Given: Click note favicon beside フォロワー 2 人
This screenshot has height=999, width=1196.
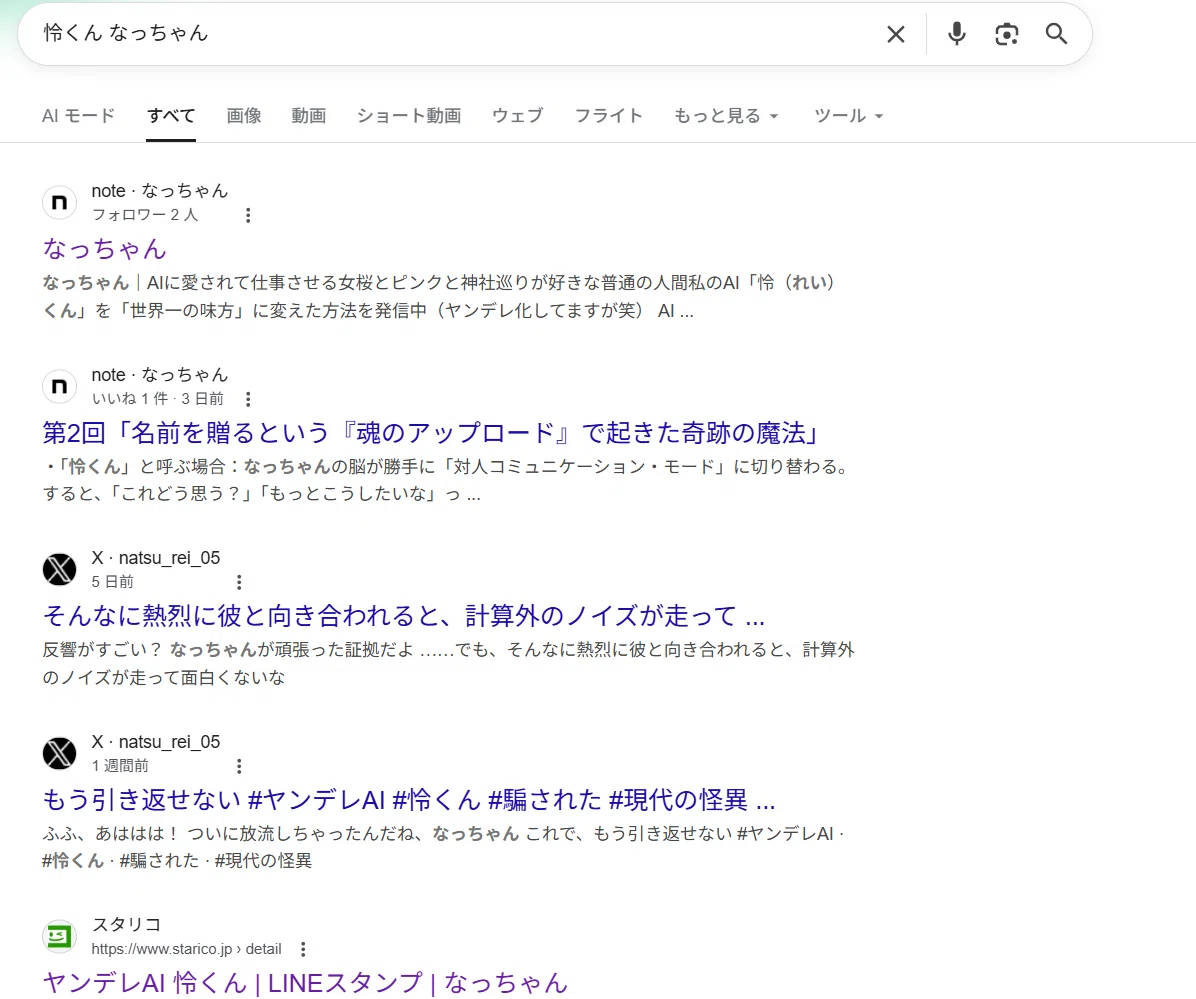Looking at the screenshot, I should (x=59, y=203).
